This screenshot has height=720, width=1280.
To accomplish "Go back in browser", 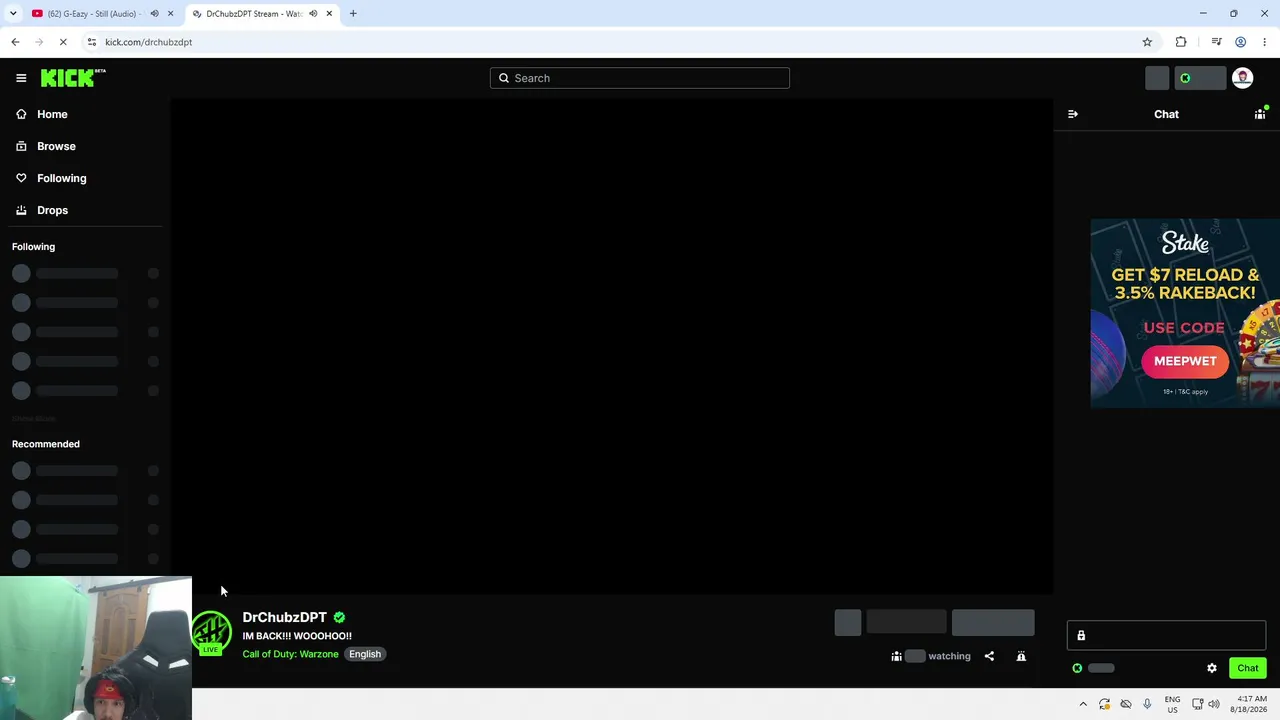I will coord(15,42).
